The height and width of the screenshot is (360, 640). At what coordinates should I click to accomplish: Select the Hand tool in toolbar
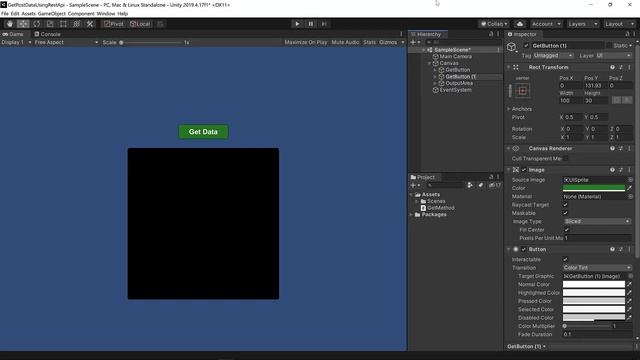click(x=10, y=24)
